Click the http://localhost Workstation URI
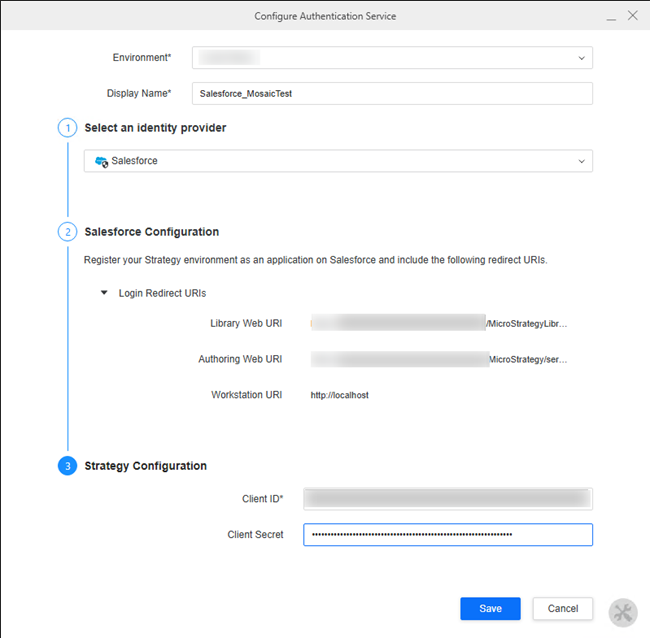This screenshot has width=650, height=638. 339,395
